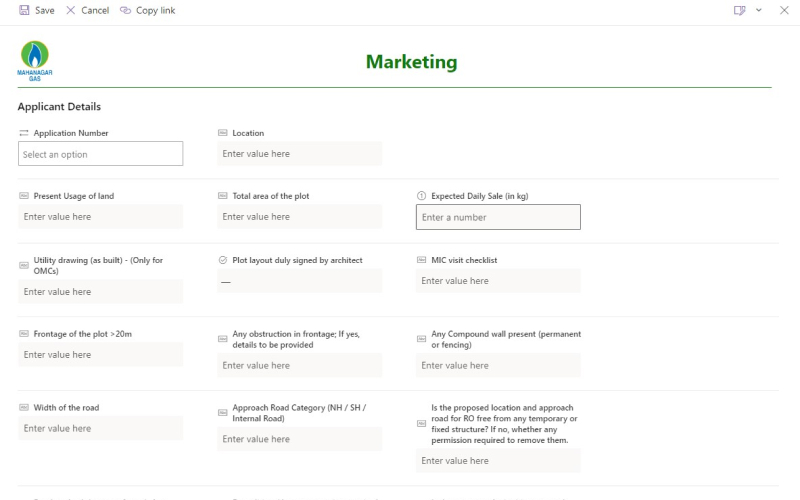
Task: Click the Save floppy-disk icon
Action: pyautogui.click(x=24, y=10)
